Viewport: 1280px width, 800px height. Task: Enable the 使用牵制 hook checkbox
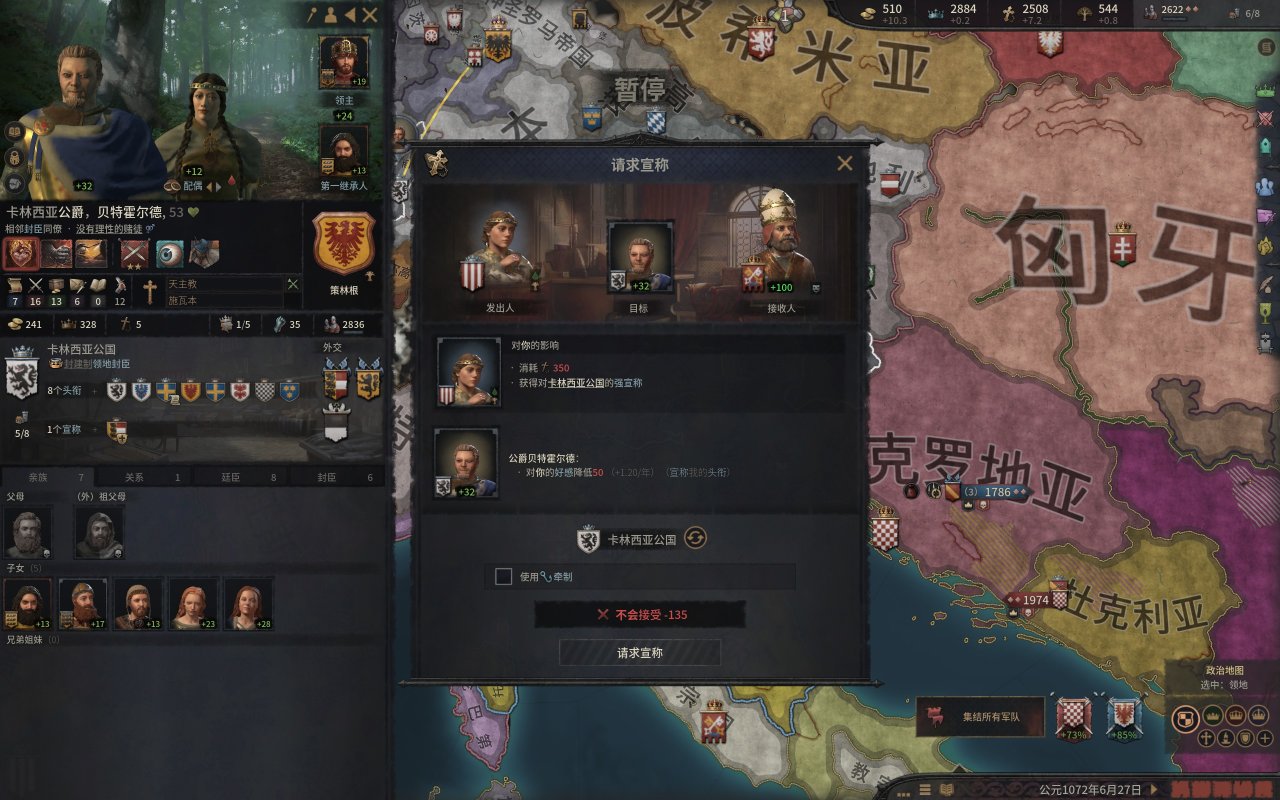504,576
